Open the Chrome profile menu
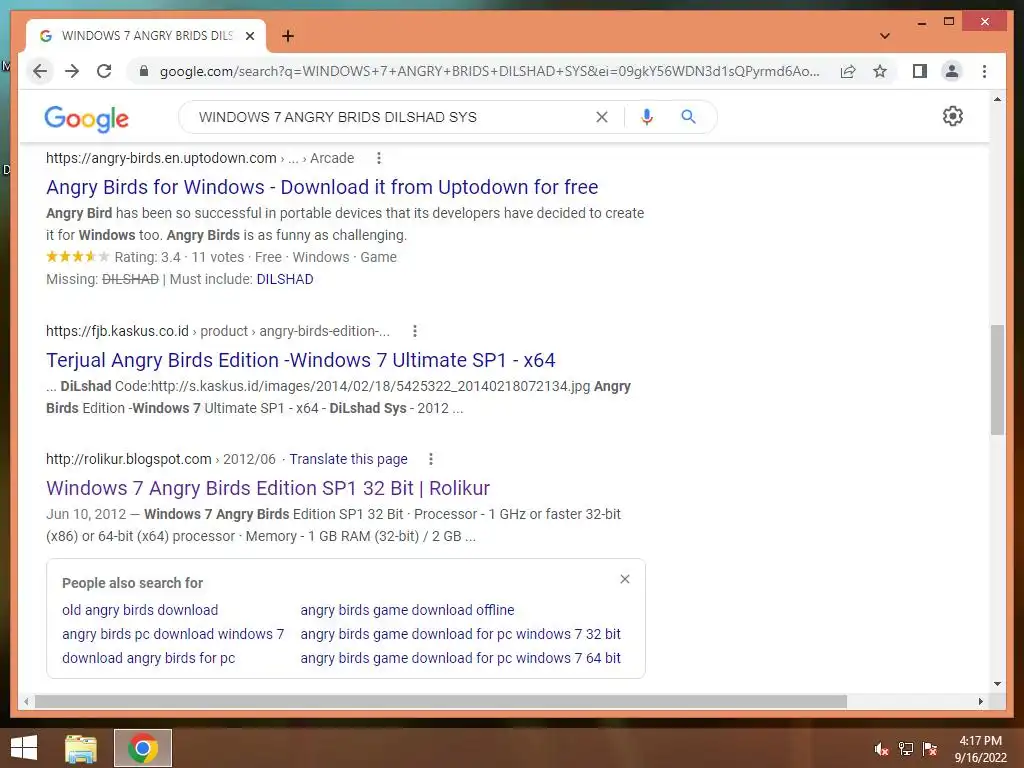Viewport: 1024px width, 768px height. pyautogui.click(x=952, y=71)
